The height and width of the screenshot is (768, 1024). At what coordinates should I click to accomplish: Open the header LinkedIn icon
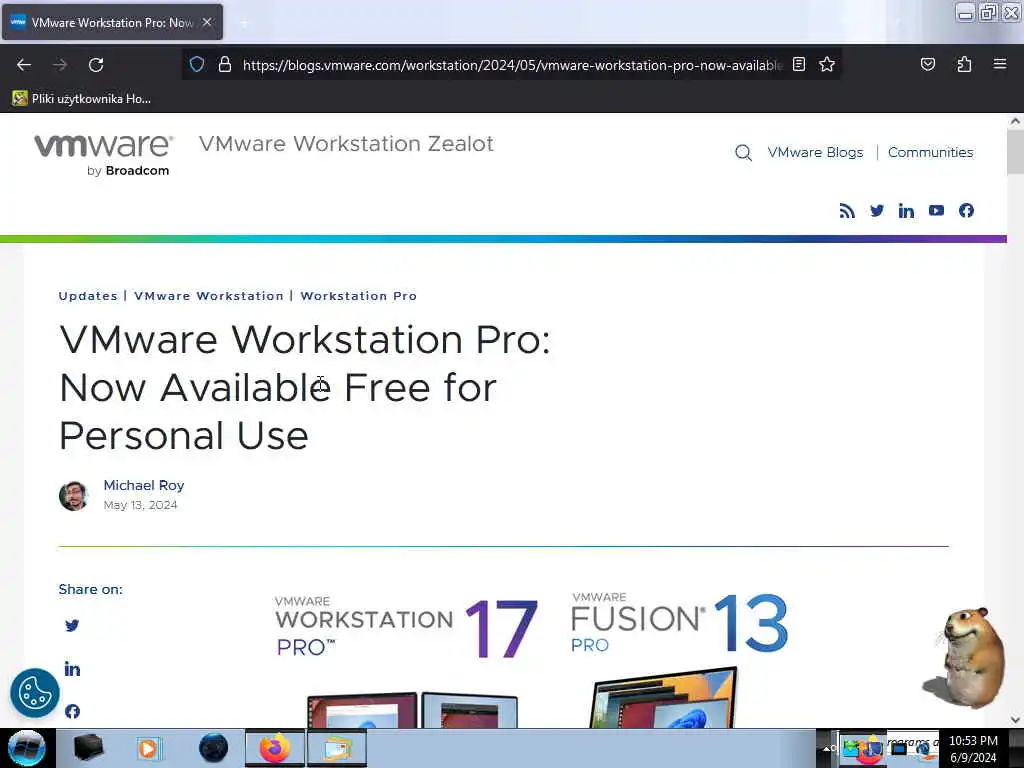(906, 210)
